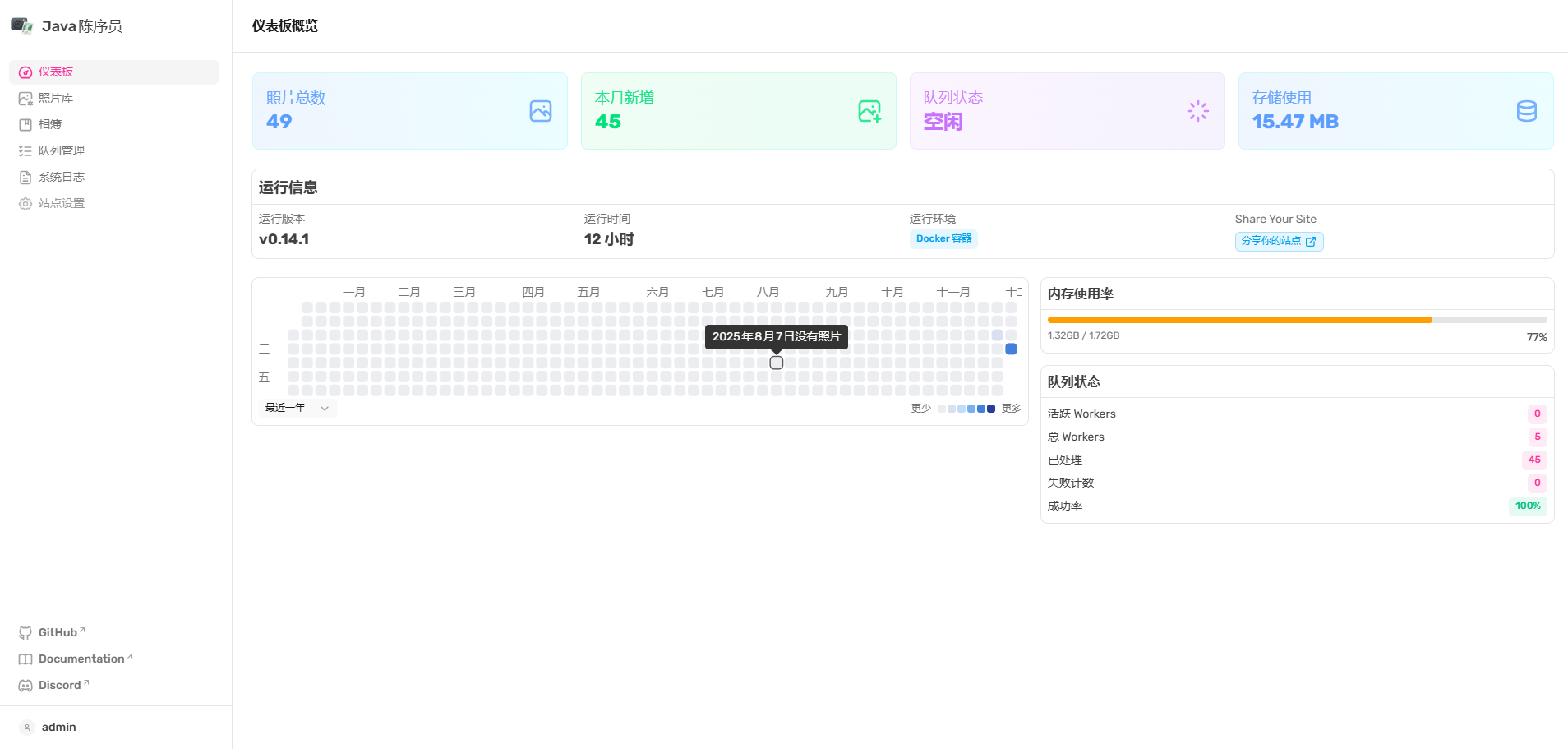Go to 队列管理 page
1568x749 pixels.
tap(61, 150)
